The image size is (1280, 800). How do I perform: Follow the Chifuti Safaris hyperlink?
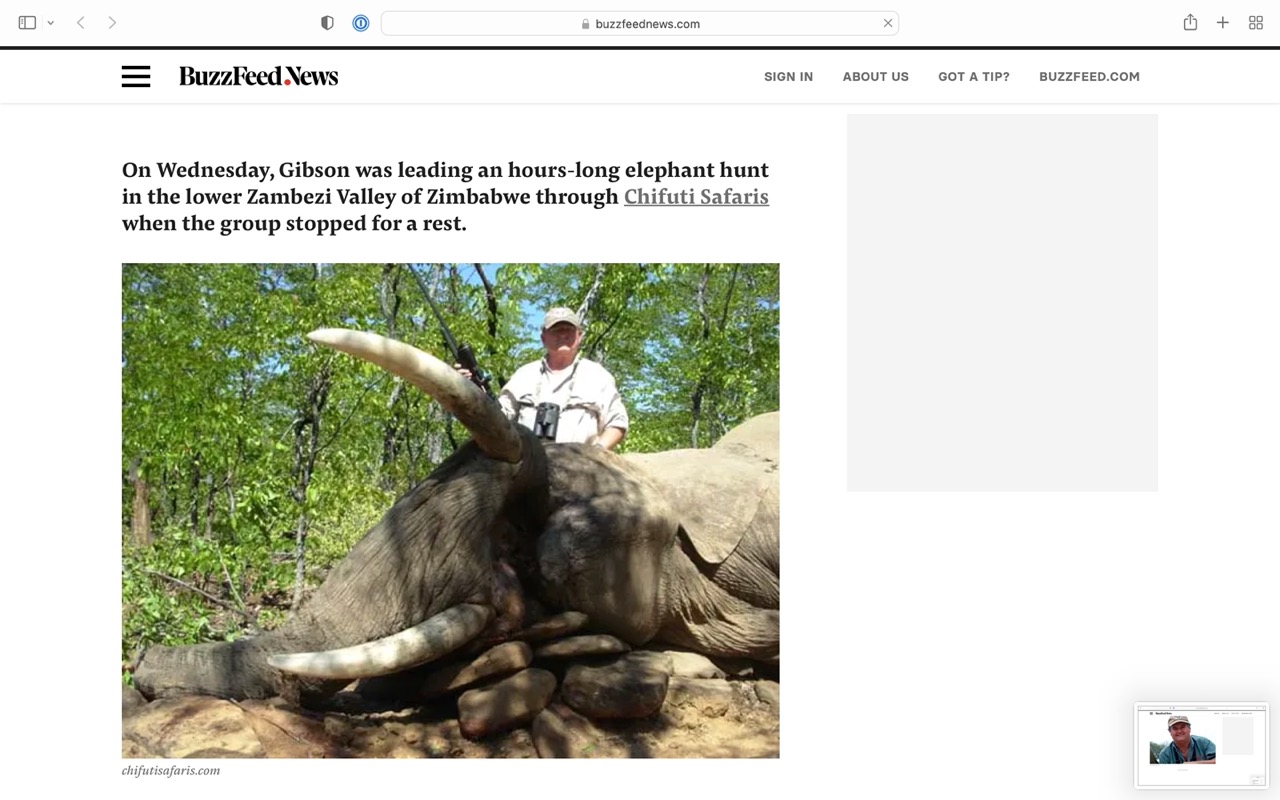click(696, 197)
